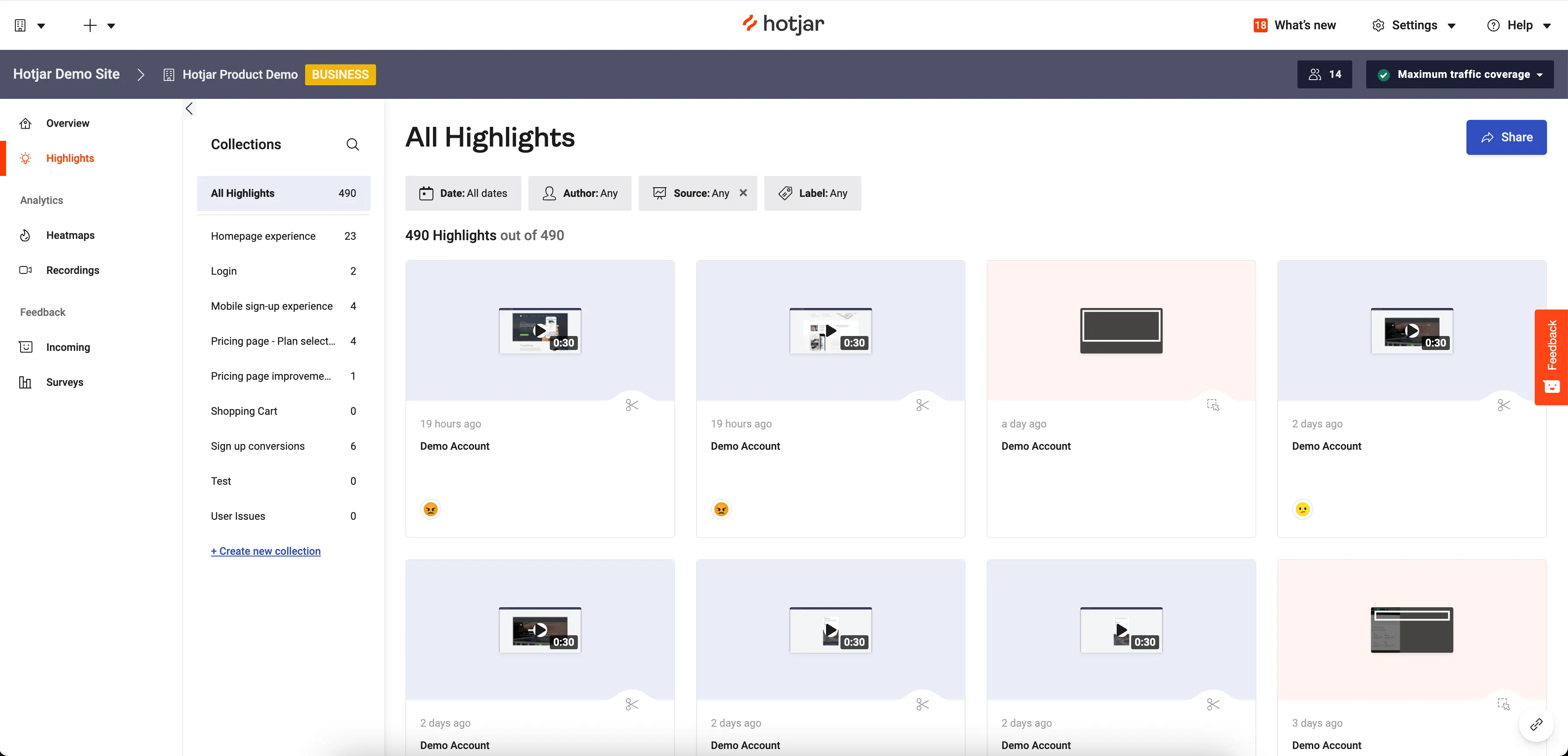The height and width of the screenshot is (756, 1568).
Task: Open the 3 days ago heatmap thumbnail
Action: coord(1412,630)
